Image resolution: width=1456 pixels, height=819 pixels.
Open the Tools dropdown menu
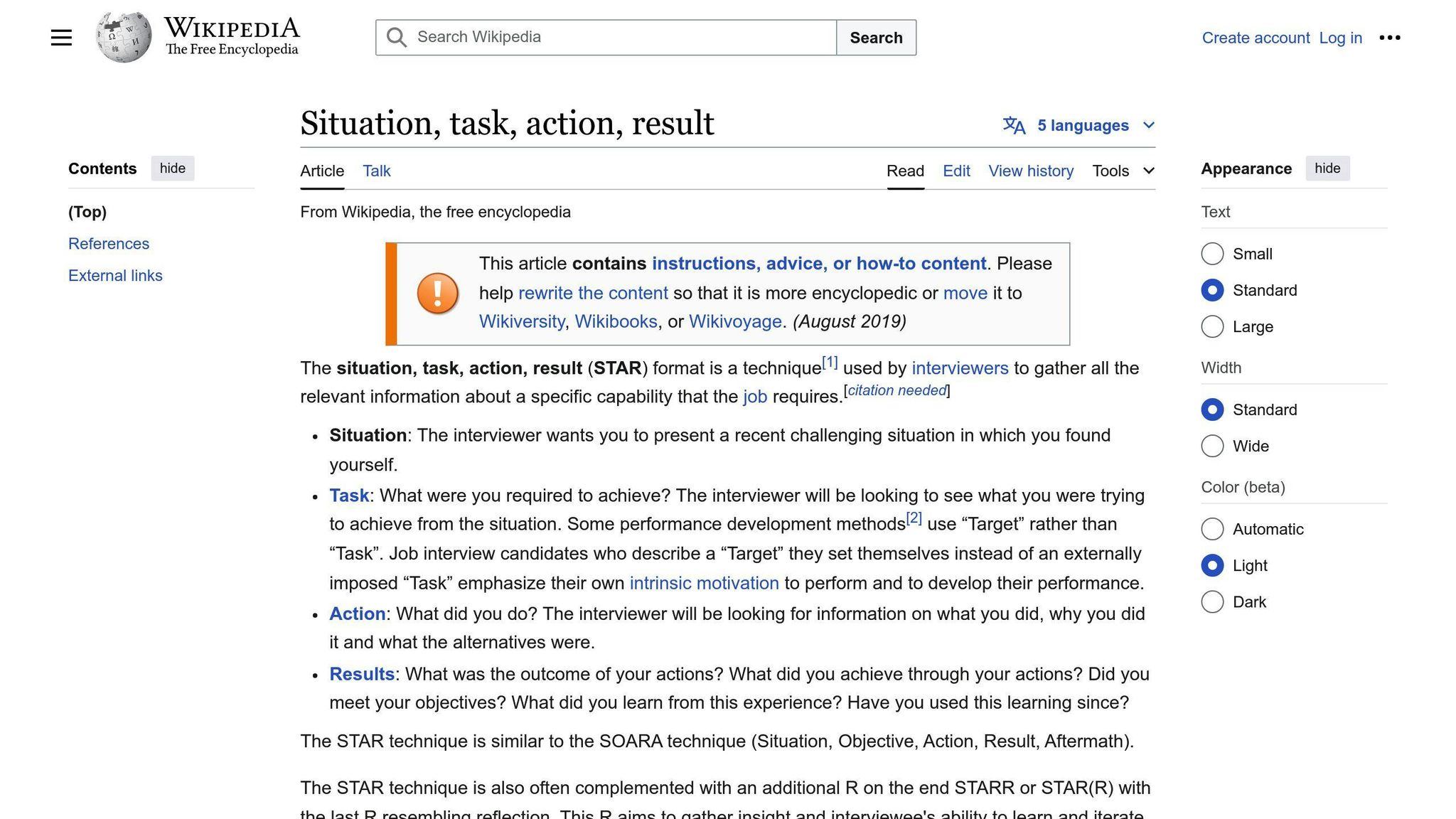click(1123, 171)
